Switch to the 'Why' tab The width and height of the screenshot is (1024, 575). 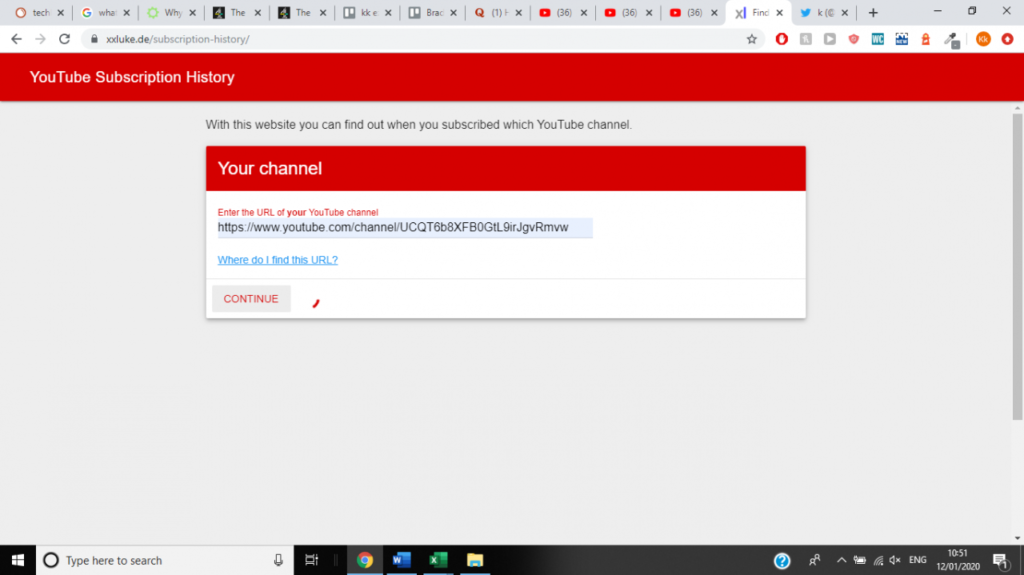click(x=170, y=12)
